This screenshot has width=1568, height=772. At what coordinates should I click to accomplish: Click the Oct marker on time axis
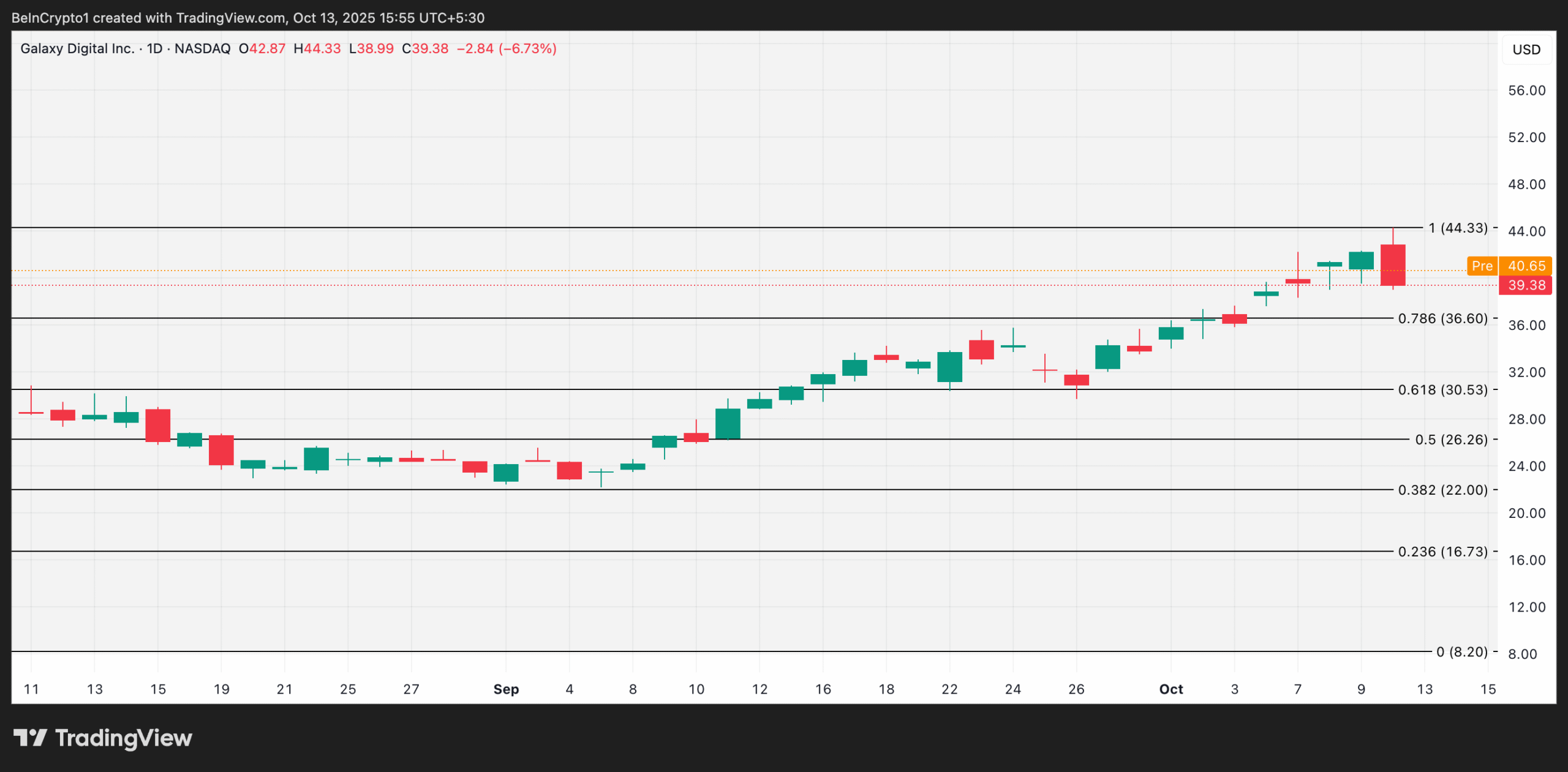pos(1170,689)
